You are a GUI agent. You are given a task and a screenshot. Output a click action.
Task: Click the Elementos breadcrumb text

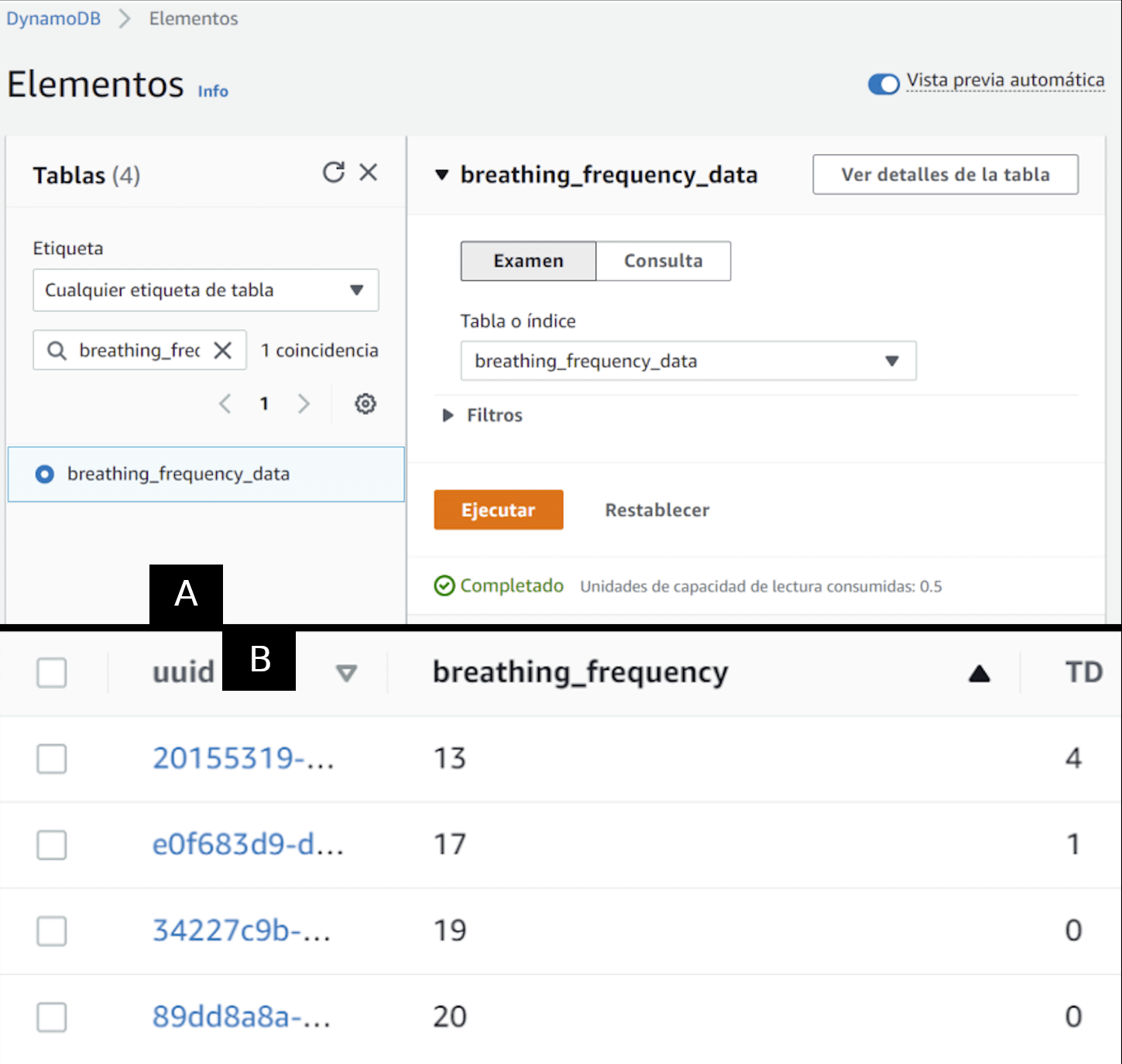click(x=194, y=19)
